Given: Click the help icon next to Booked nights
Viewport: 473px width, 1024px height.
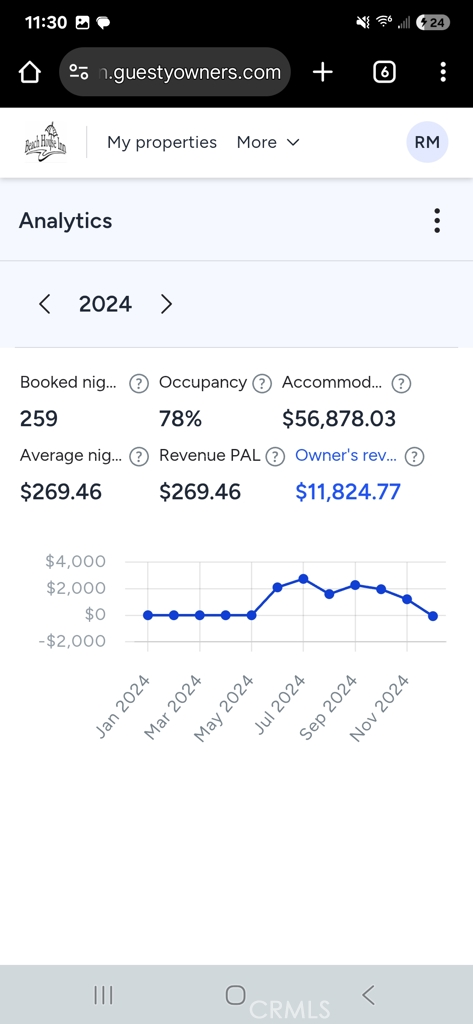Looking at the screenshot, I should coord(139,383).
